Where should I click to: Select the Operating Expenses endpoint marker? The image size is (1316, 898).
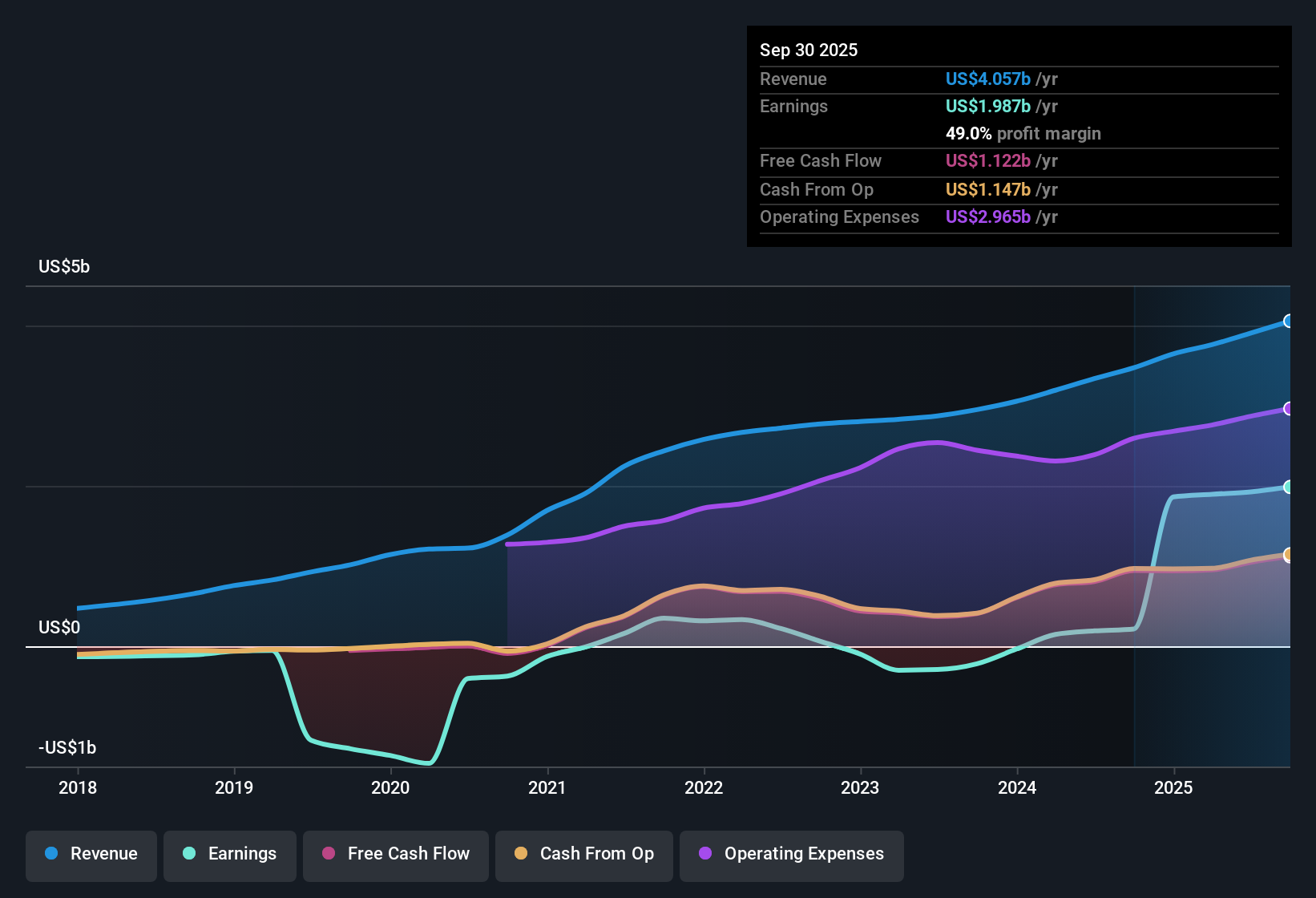tap(1289, 409)
